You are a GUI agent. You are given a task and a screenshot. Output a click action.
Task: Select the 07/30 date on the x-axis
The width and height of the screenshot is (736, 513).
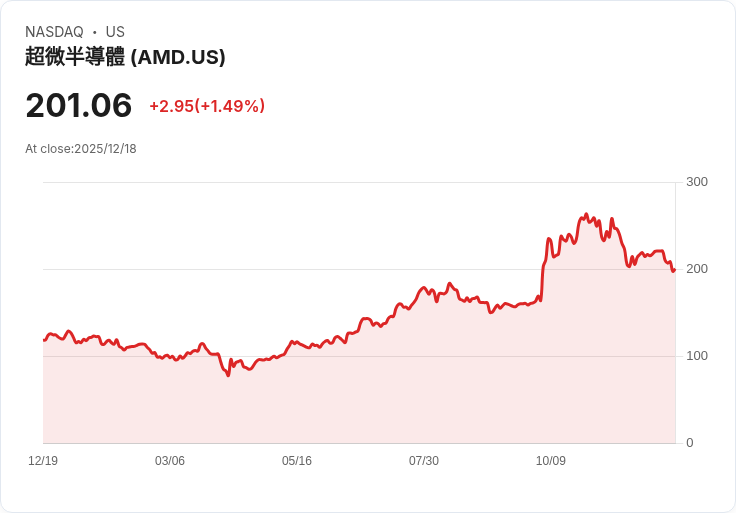tap(424, 461)
